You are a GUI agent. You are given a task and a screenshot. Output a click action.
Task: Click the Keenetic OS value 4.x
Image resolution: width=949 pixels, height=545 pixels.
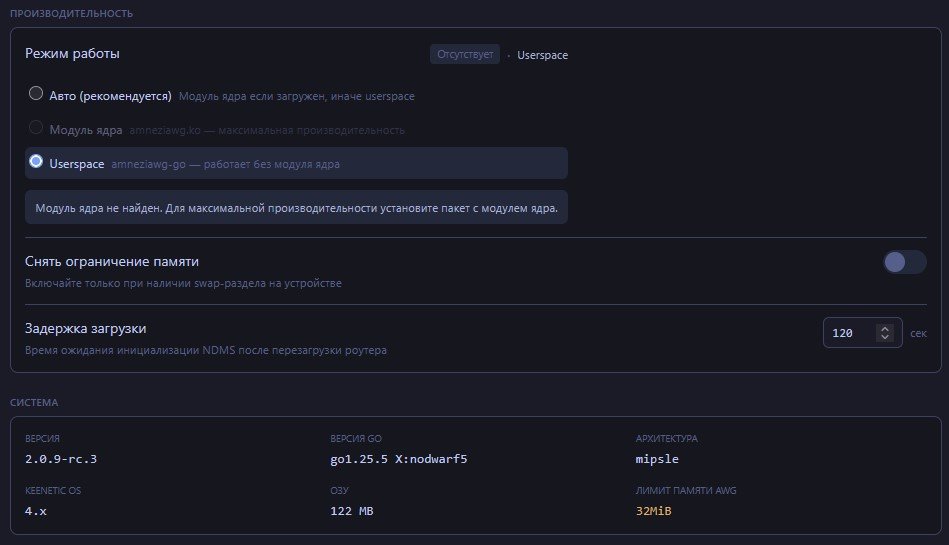coord(38,511)
